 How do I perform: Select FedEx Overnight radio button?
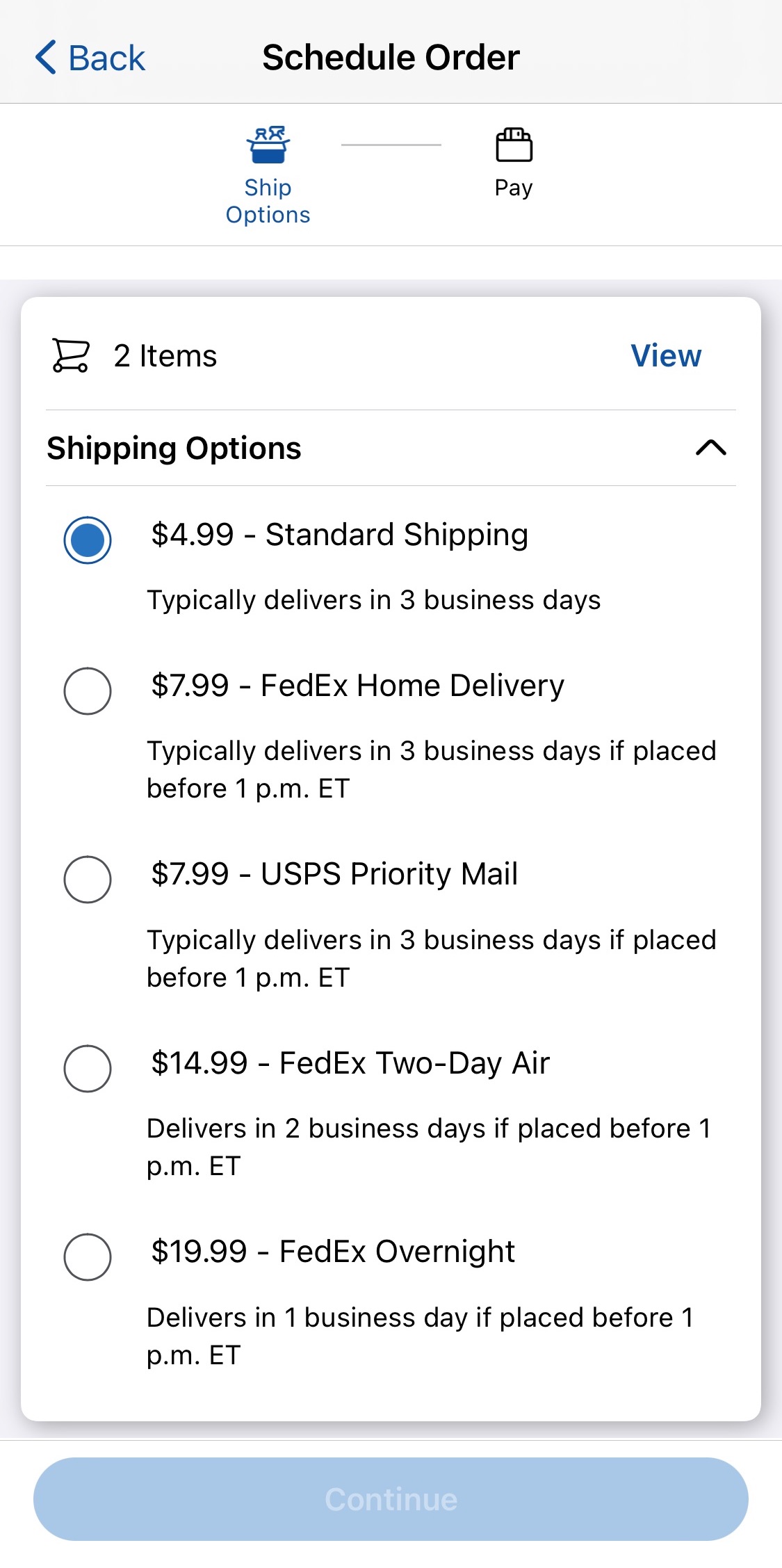coord(88,1256)
